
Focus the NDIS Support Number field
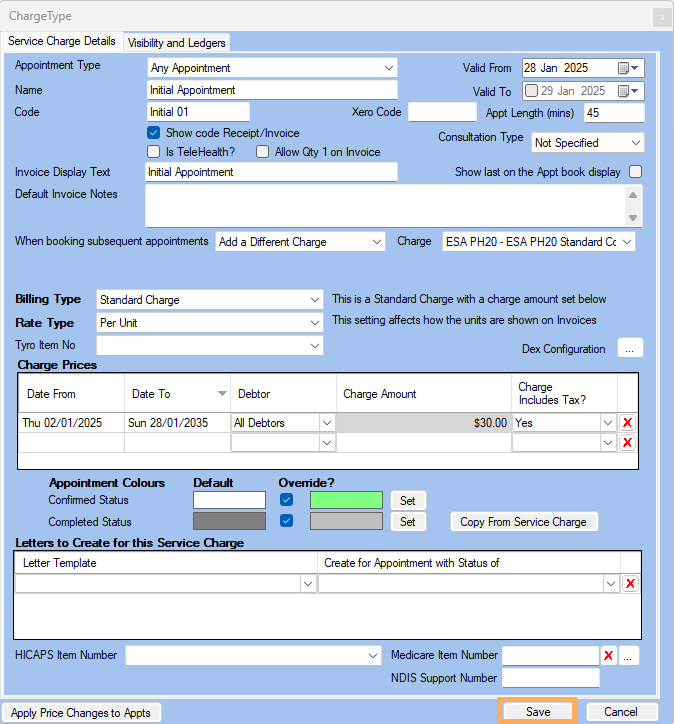click(551, 678)
